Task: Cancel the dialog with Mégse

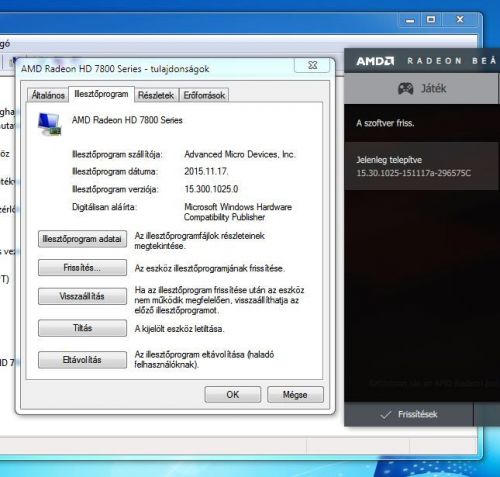Action: click(x=295, y=395)
